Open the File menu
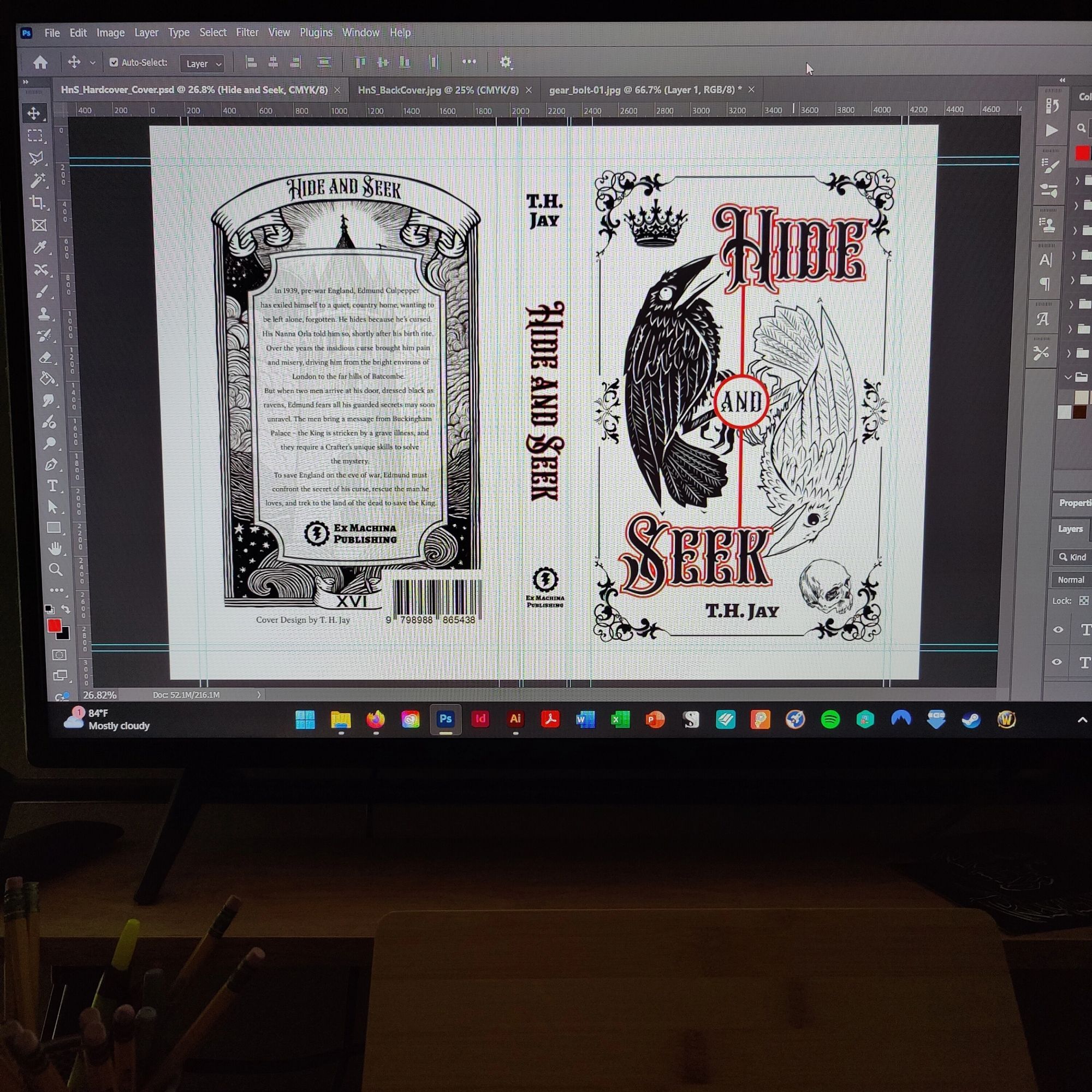This screenshot has height=1092, width=1092. (x=52, y=33)
